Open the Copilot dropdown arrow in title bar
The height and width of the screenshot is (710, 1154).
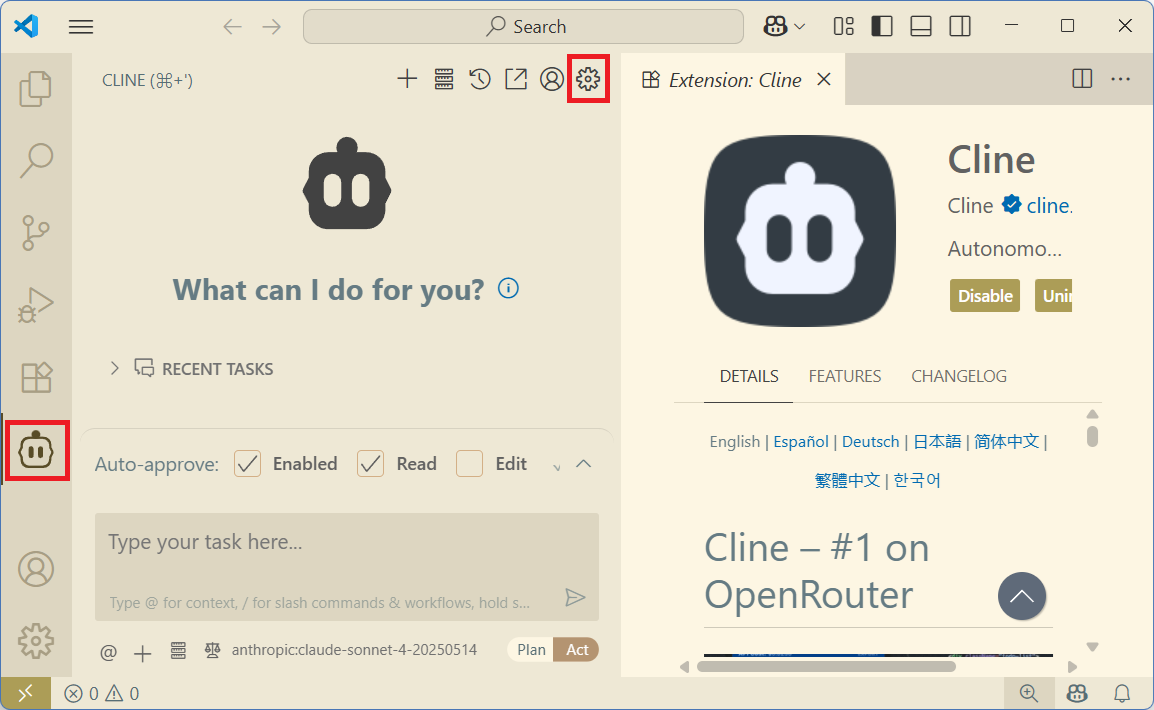[x=799, y=27]
